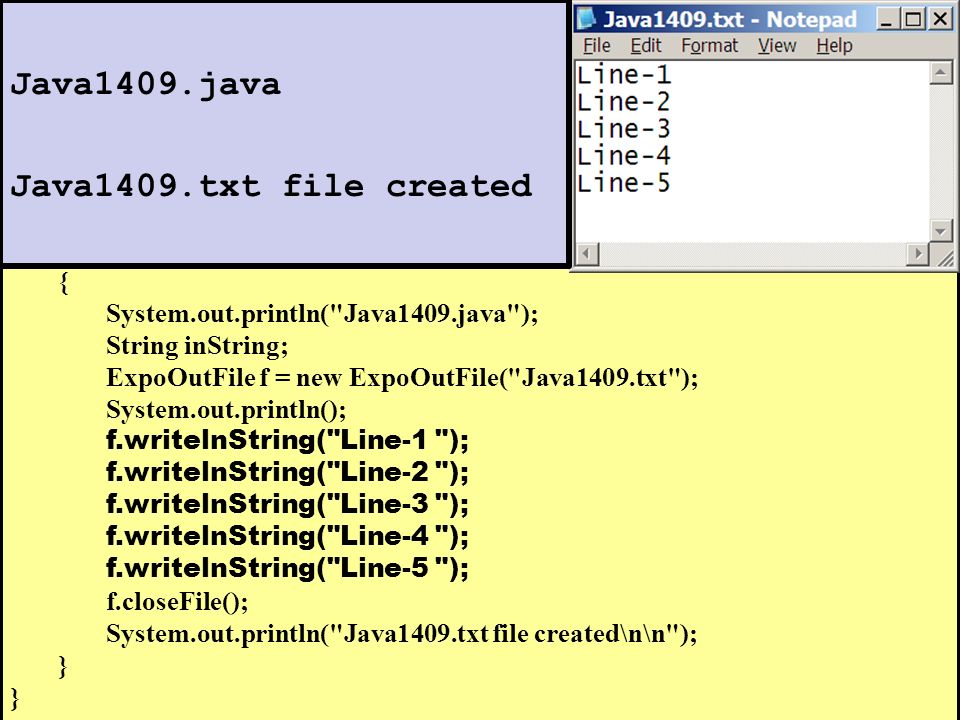Click the f.writelnString("Line-2 ") code line
This screenshot has height=720, width=960.
pos(287,472)
